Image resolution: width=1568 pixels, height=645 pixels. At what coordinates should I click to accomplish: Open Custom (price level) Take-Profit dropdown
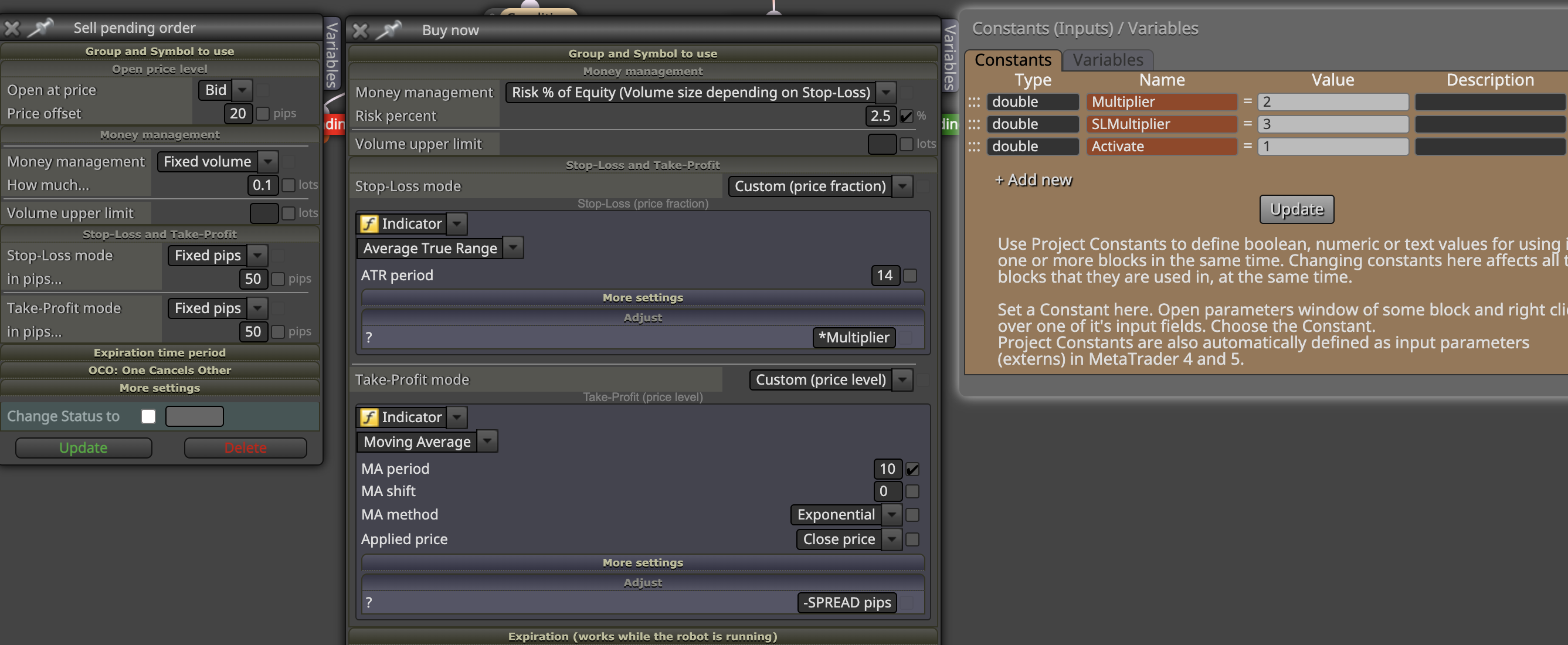tap(902, 380)
